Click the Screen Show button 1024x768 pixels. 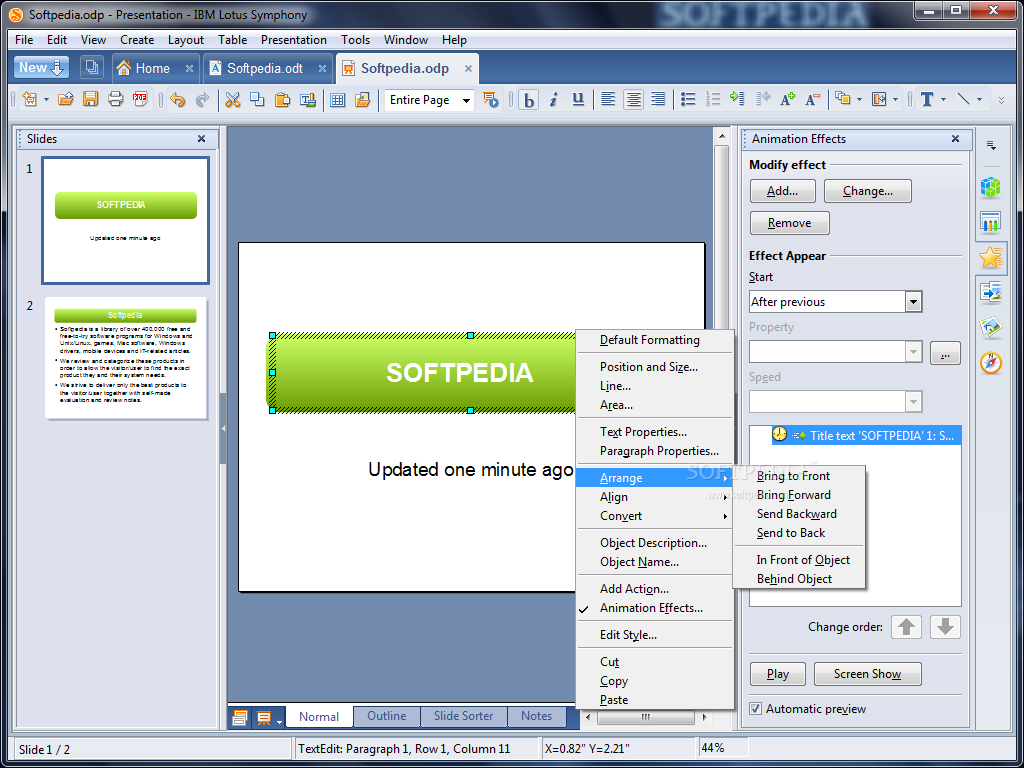pyautogui.click(x=867, y=674)
